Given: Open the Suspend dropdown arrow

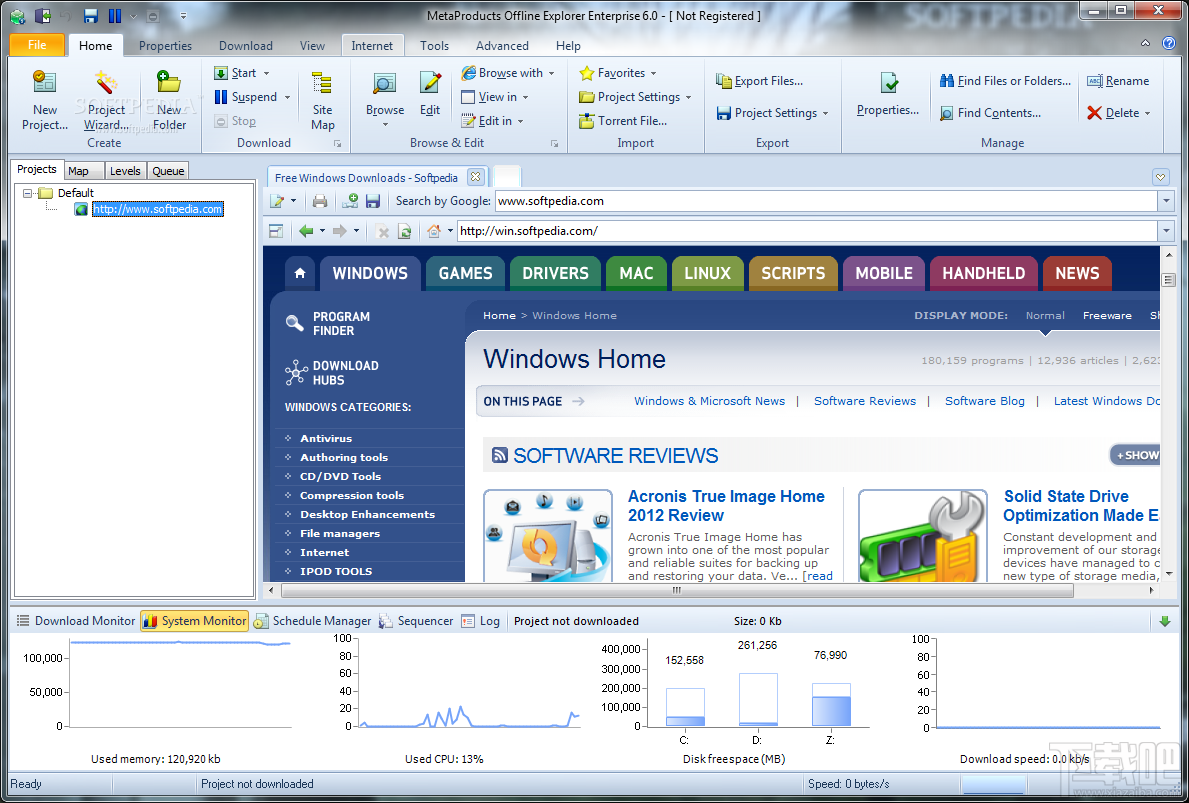Looking at the screenshot, I should click(x=287, y=98).
